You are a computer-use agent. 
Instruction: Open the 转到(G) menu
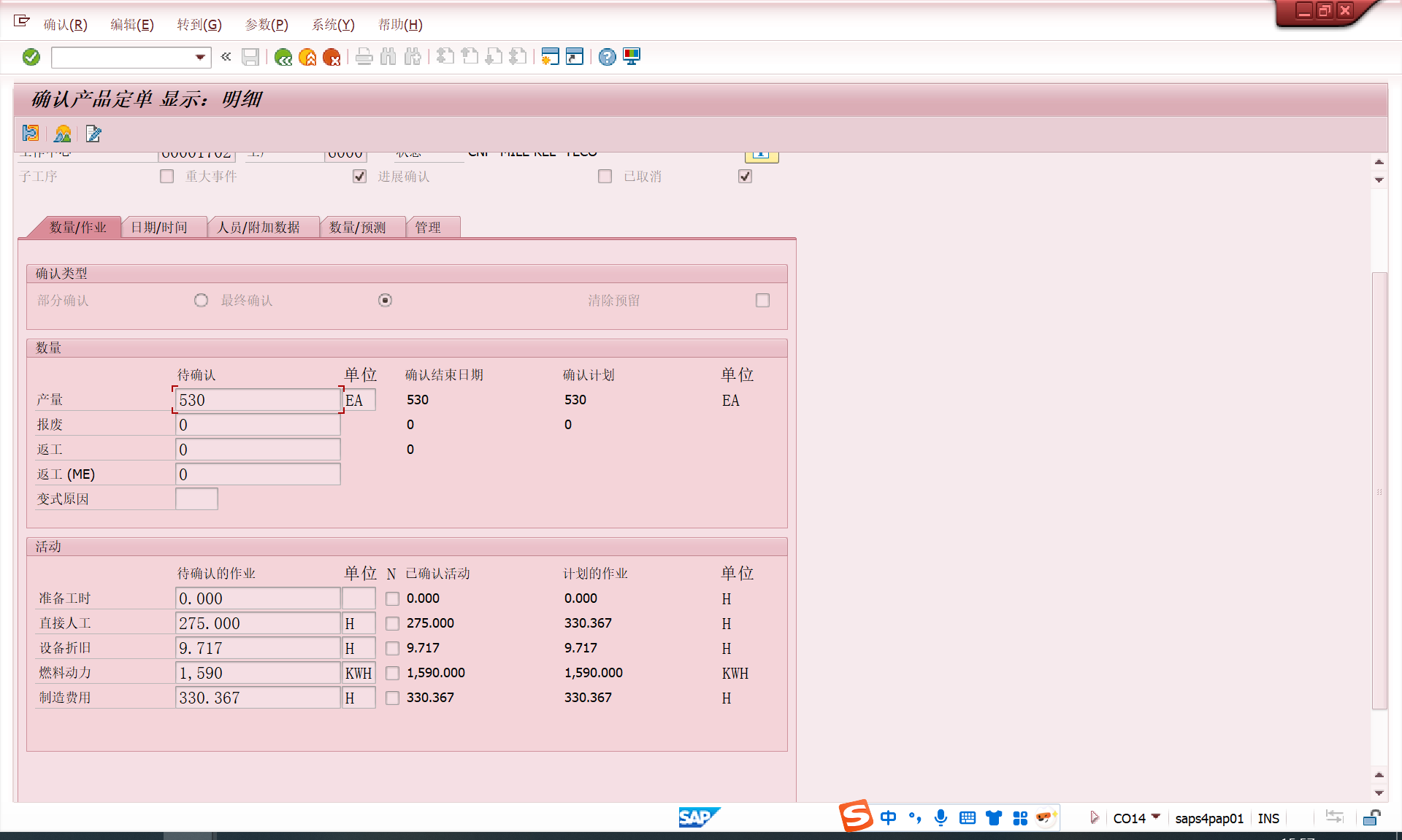click(199, 25)
